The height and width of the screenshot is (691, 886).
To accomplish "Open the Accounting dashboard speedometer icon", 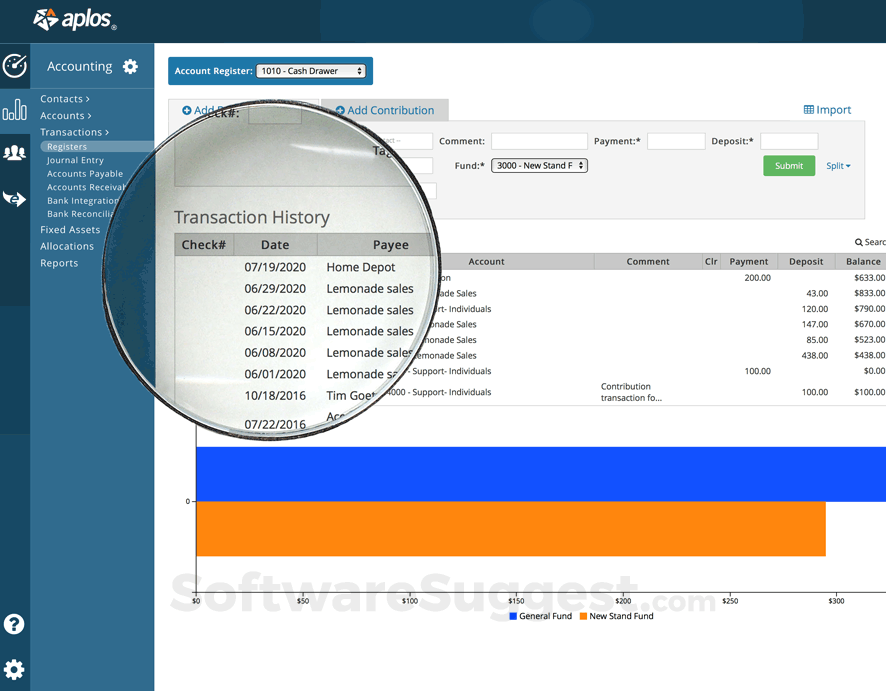I will tap(14, 66).
